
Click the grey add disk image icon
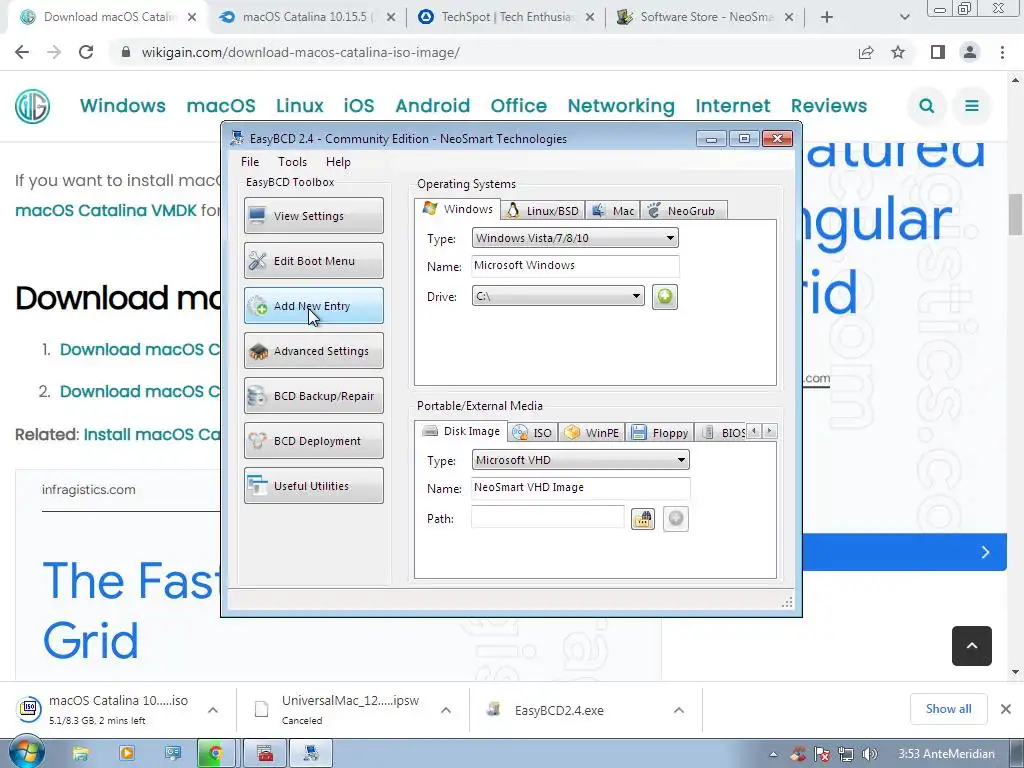[x=675, y=519]
